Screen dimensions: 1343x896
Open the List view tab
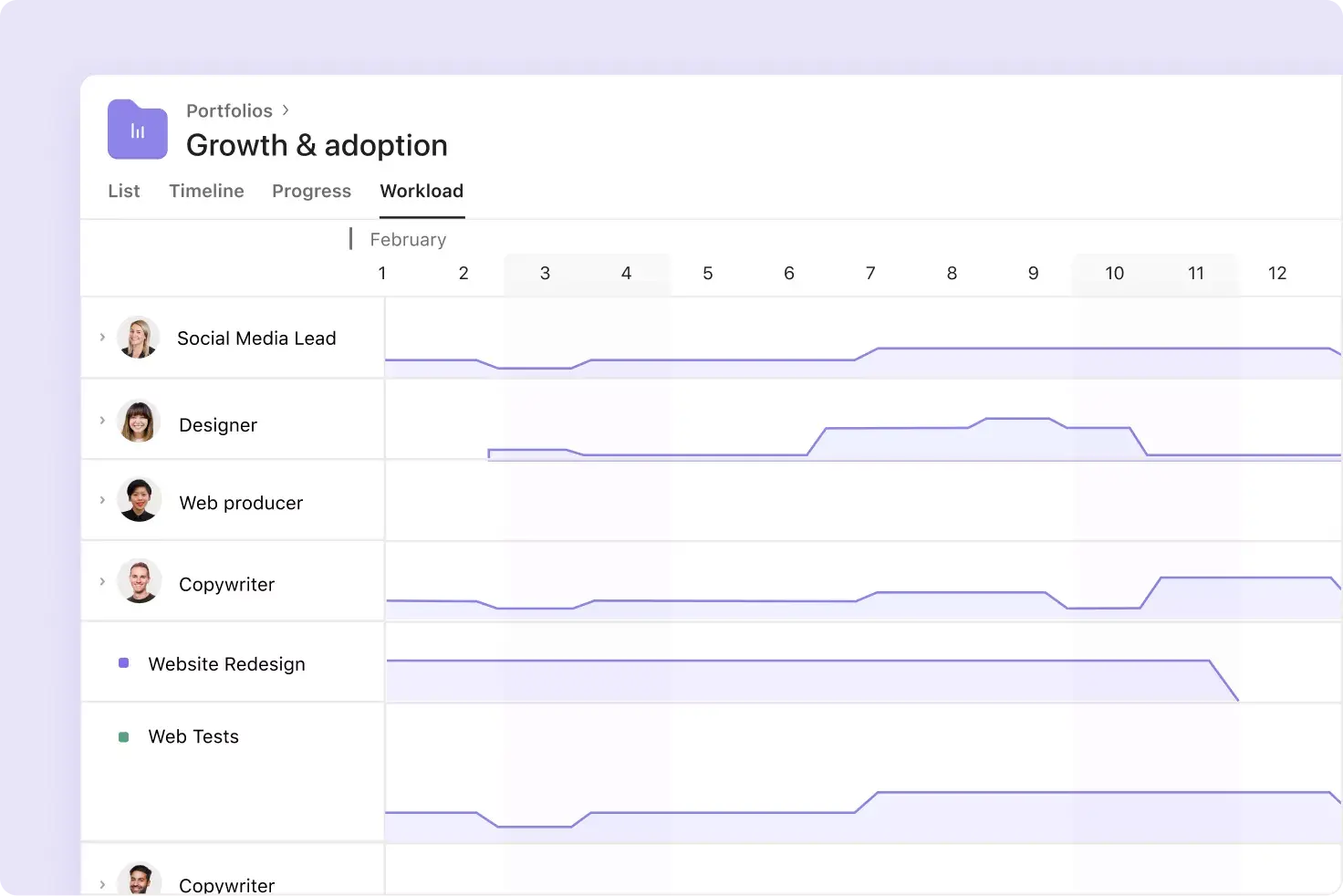click(124, 191)
